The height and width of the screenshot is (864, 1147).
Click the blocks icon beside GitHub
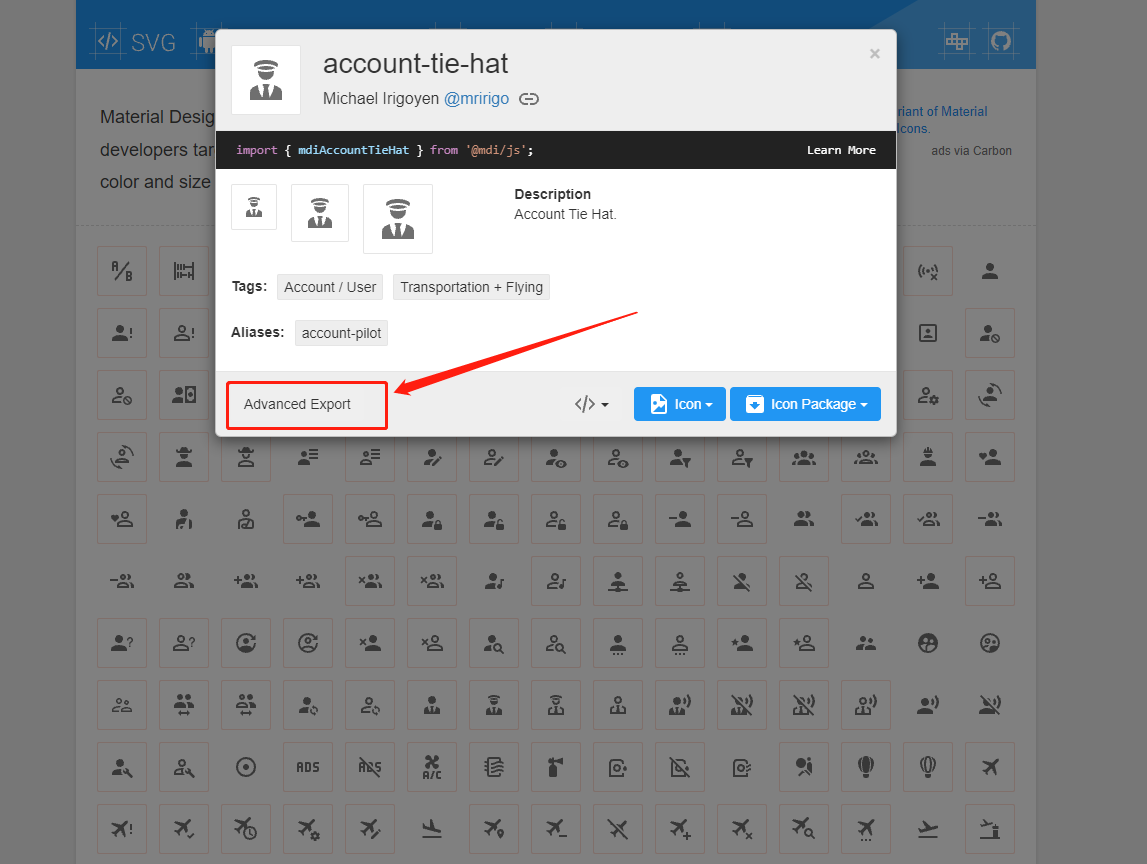[956, 40]
